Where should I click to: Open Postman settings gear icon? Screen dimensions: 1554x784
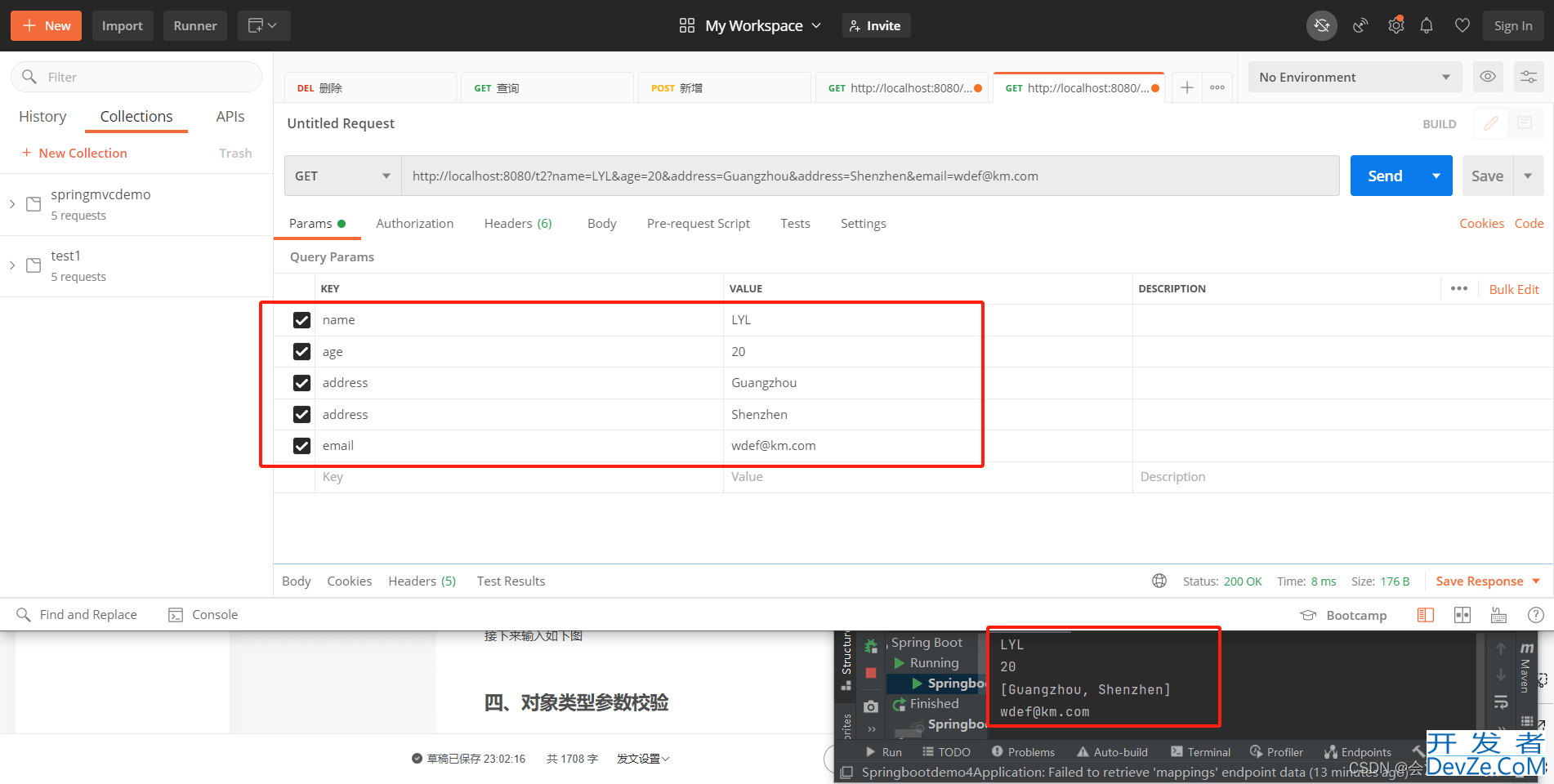tap(1395, 26)
